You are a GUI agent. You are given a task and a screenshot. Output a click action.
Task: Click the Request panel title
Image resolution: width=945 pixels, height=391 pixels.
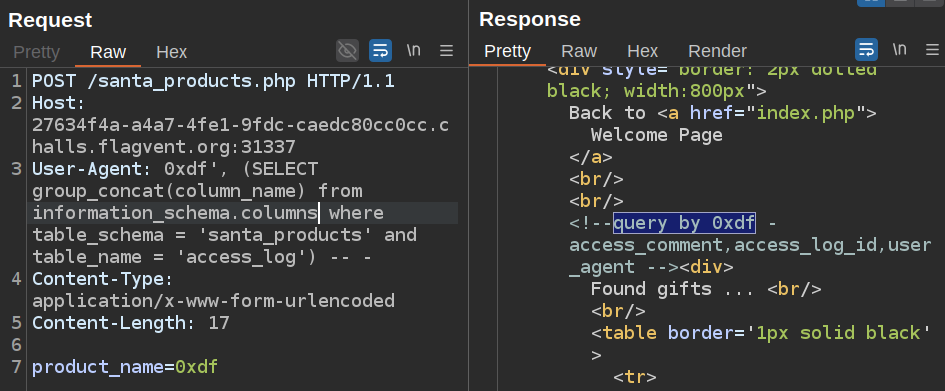(50, 20)
